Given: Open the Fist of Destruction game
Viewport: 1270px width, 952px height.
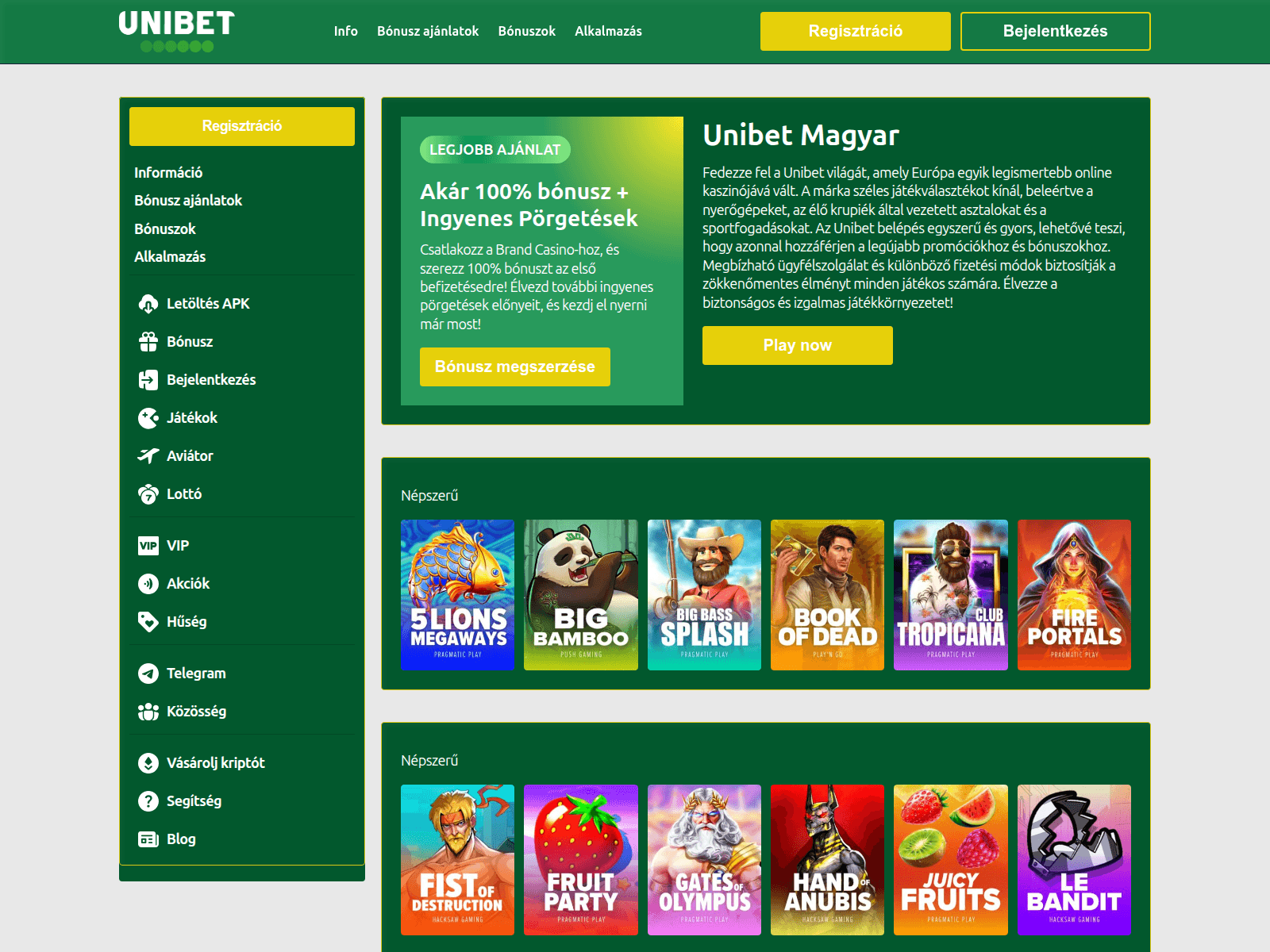Looking at the screenshot, I should click(458, 860).
